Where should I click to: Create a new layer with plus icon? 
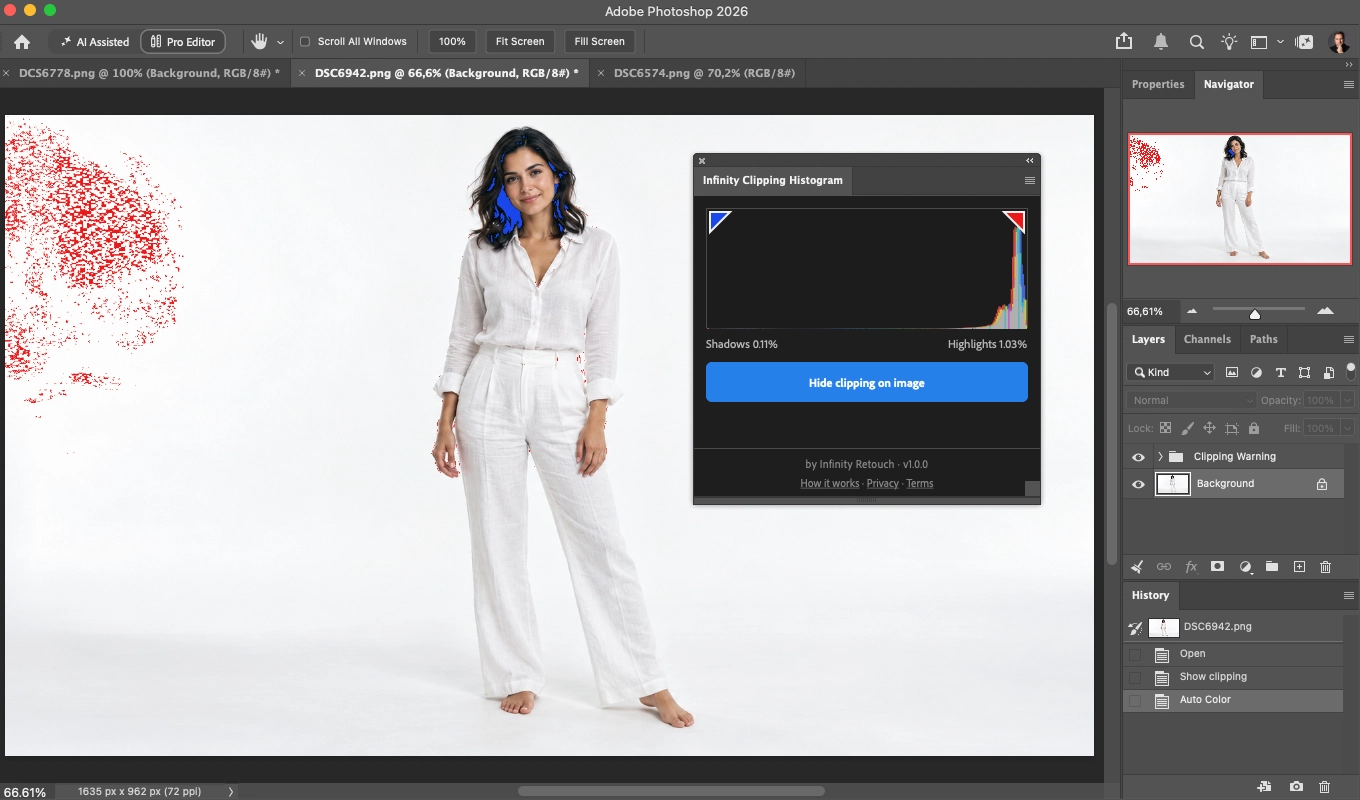1299,566
